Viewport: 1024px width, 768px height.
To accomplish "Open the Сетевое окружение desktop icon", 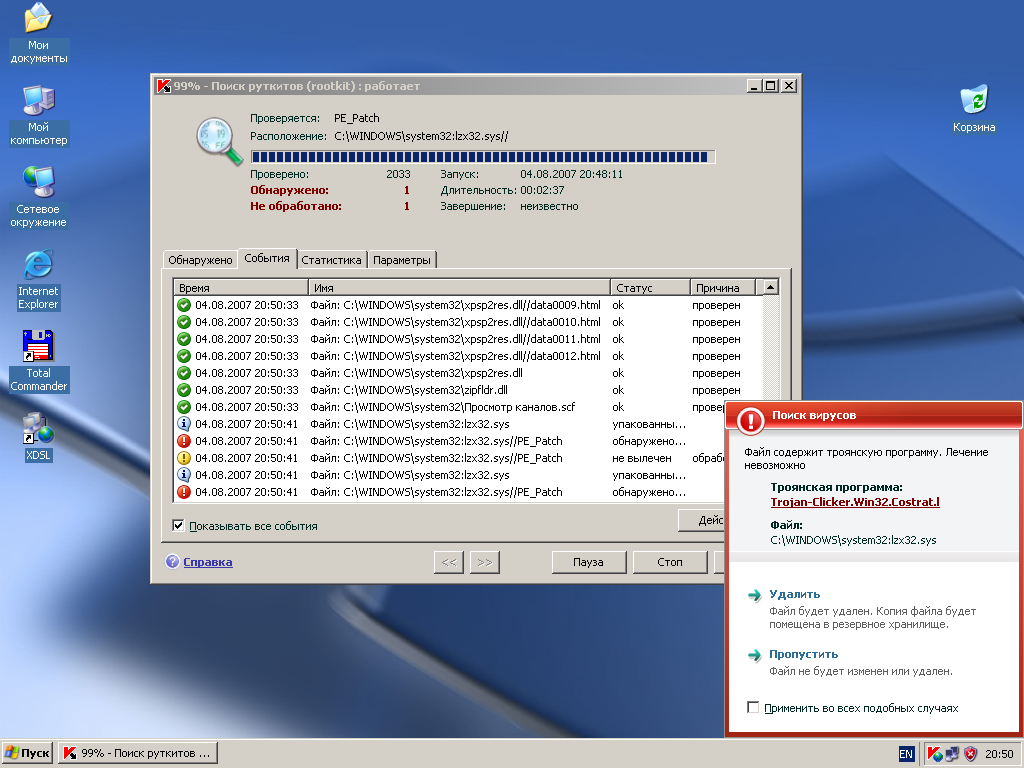I will click(38, 197).
